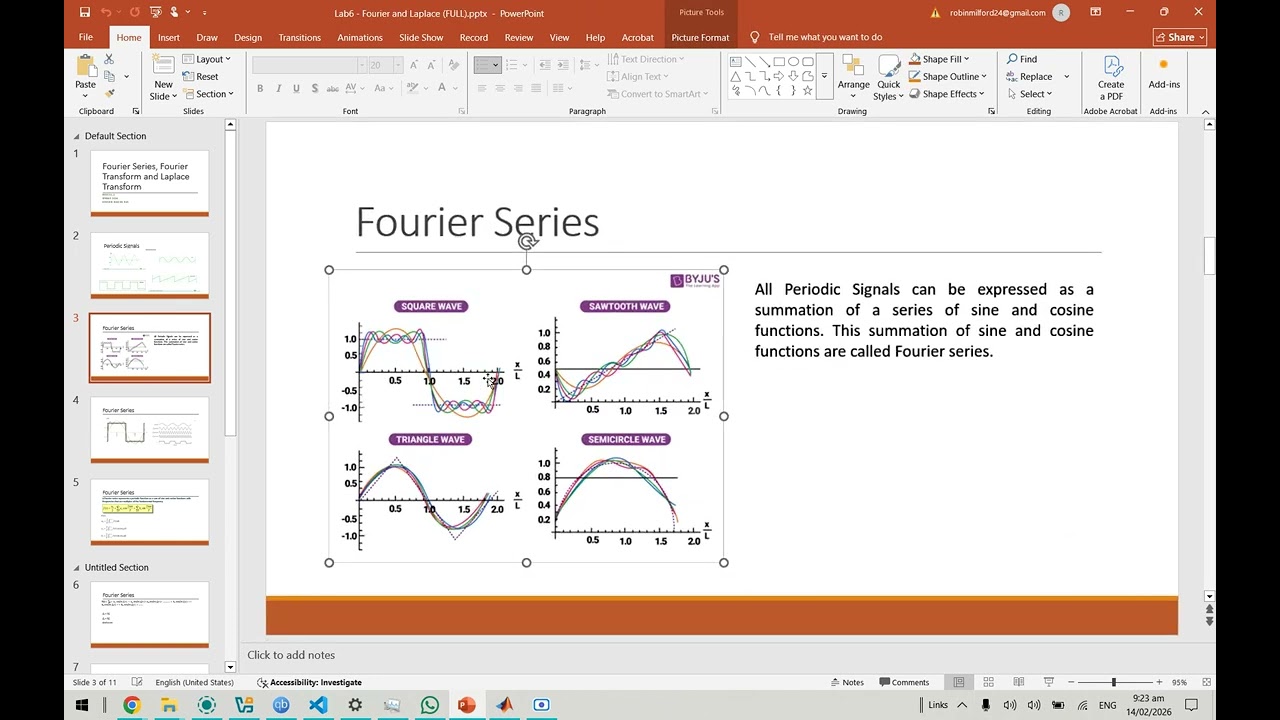
Task: Click the Copy icon in Clipboard group
Action: [x=109, y=76]
